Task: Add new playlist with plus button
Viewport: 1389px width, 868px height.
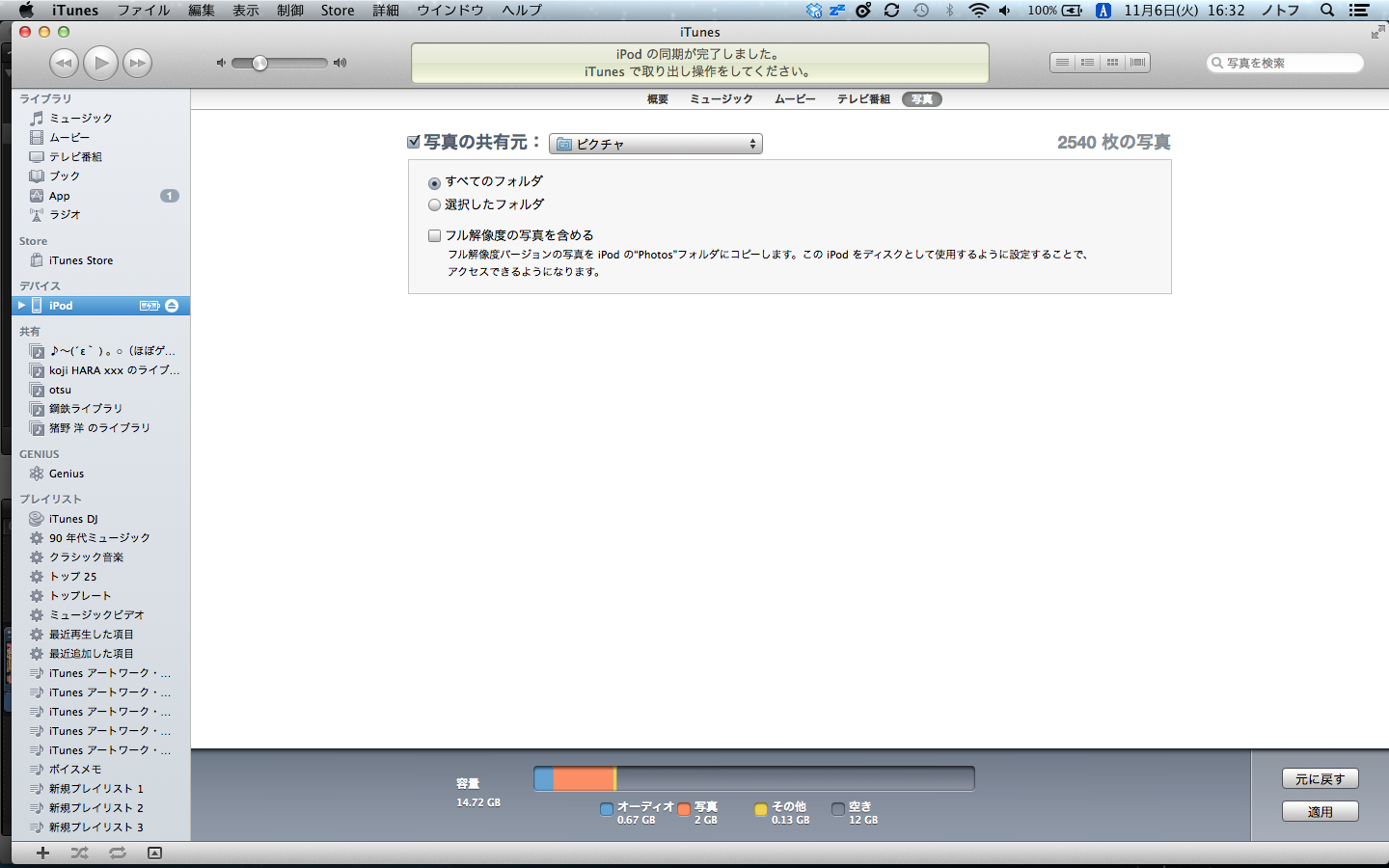Action: 42,853
